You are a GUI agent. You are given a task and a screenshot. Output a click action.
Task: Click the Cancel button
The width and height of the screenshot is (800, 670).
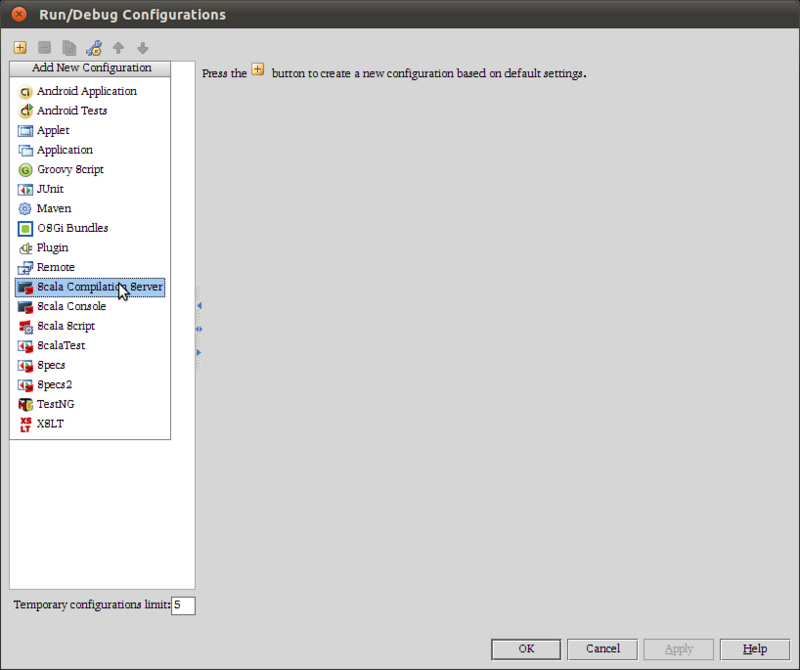click(x=603, y=649)
